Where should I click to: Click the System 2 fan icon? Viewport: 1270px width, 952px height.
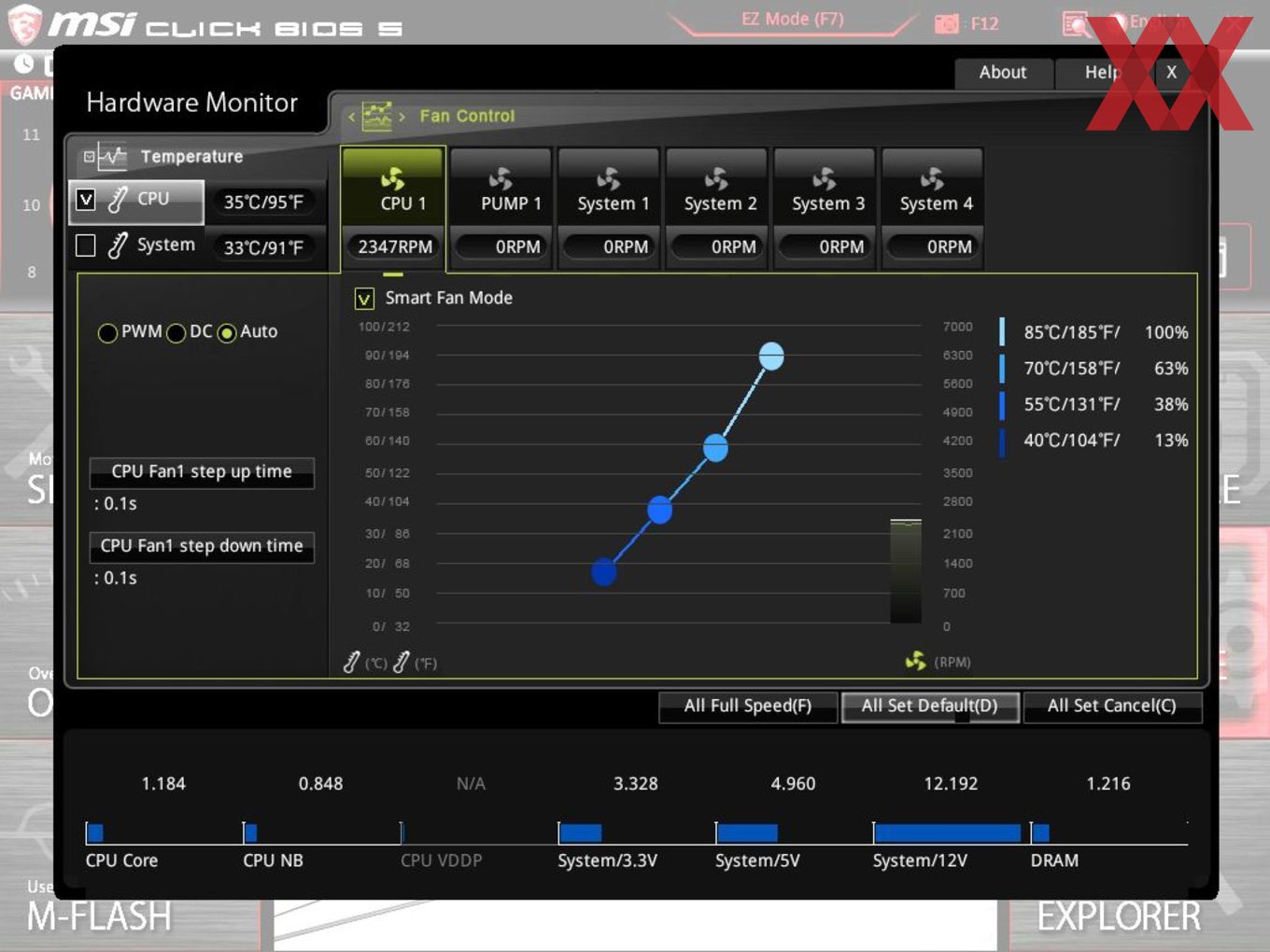pos(717,178)
